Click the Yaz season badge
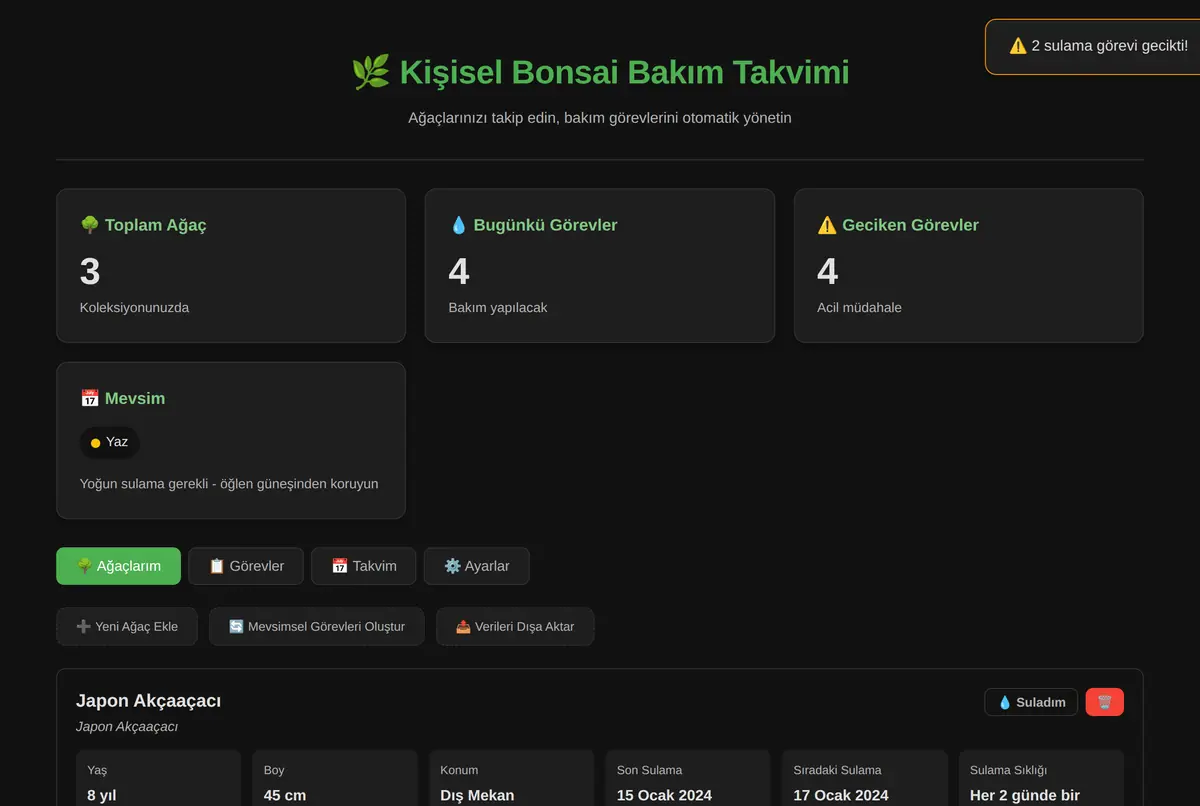Viewport: 1200px width, 806px height. point(109,442)
